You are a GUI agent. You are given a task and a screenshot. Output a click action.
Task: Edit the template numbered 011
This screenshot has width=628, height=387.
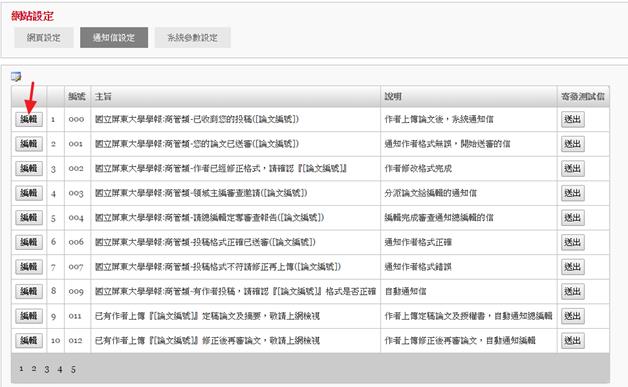click(29, 316)
